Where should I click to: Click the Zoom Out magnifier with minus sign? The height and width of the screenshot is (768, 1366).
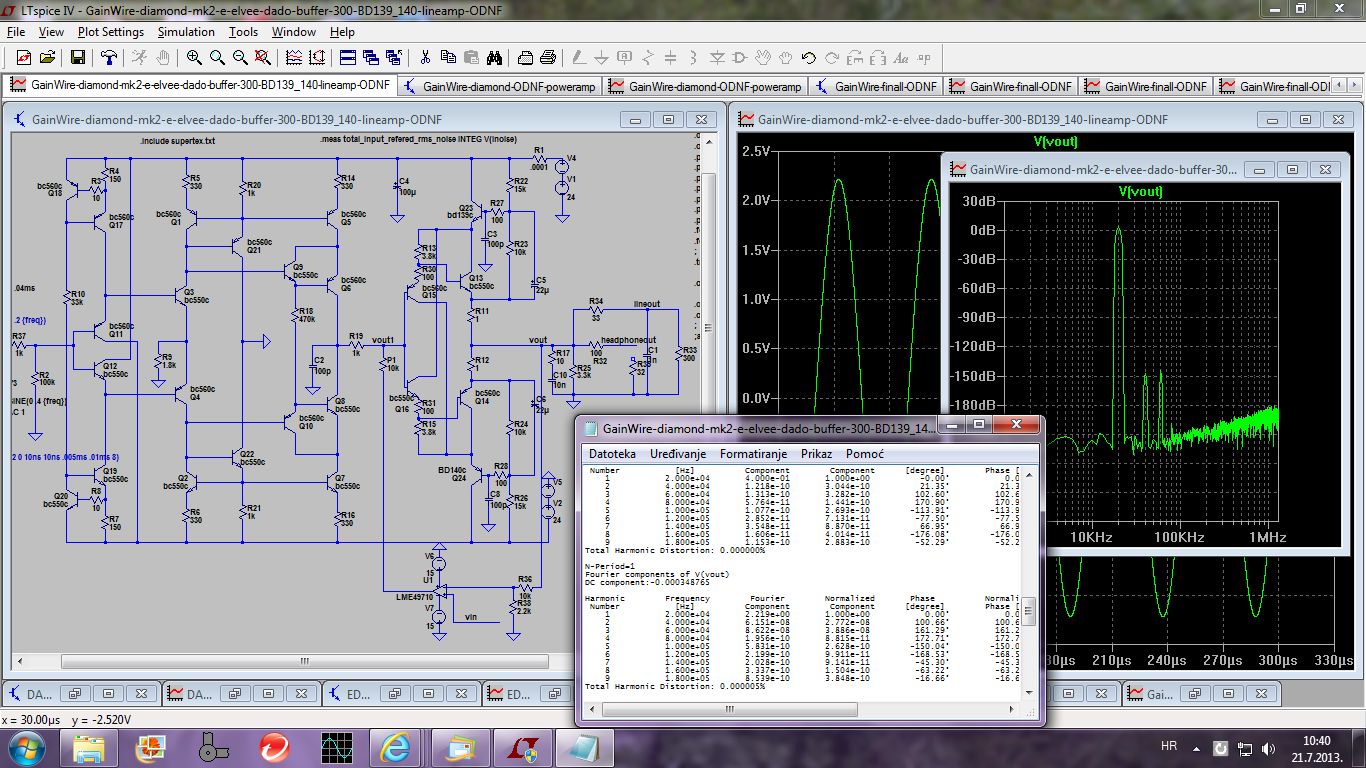[240, 57]
